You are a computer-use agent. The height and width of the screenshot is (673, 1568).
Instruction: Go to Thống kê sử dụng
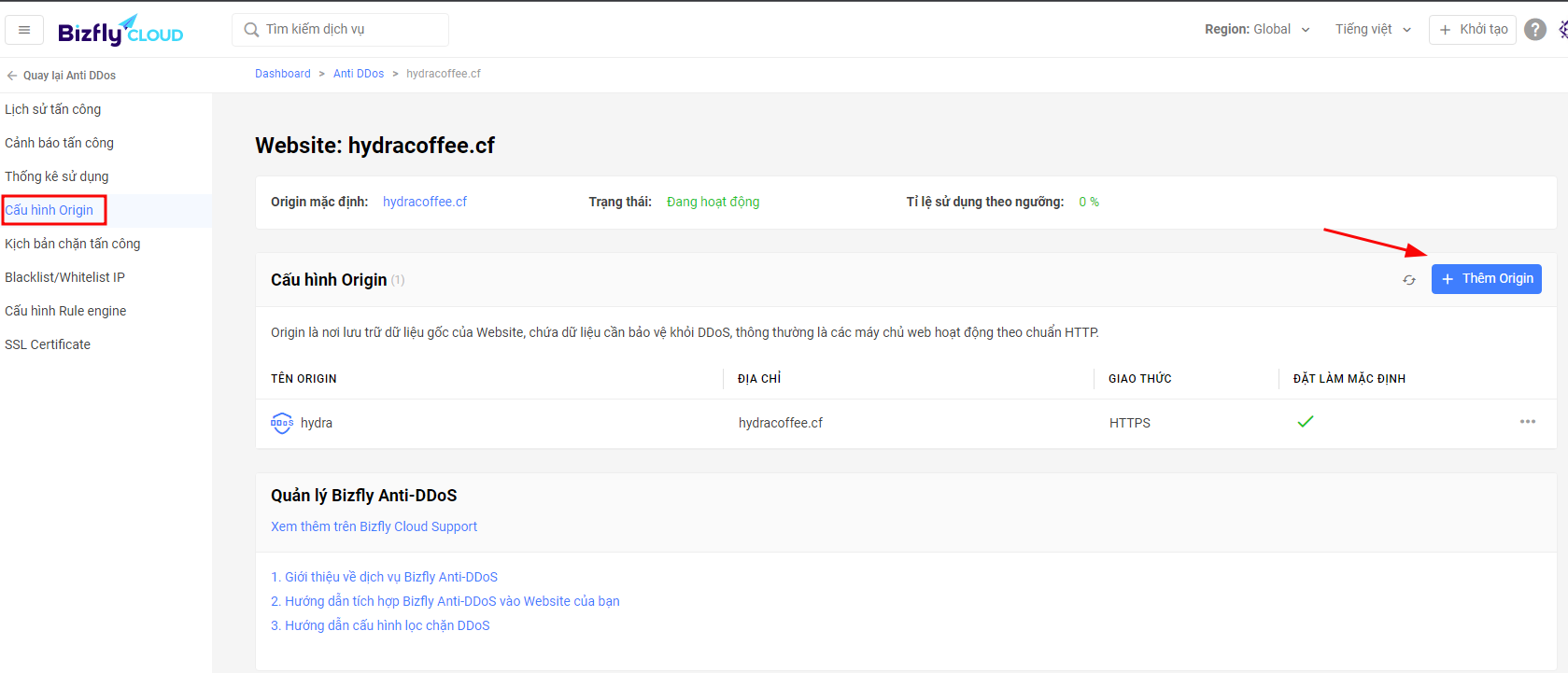(x=57, y=176)
